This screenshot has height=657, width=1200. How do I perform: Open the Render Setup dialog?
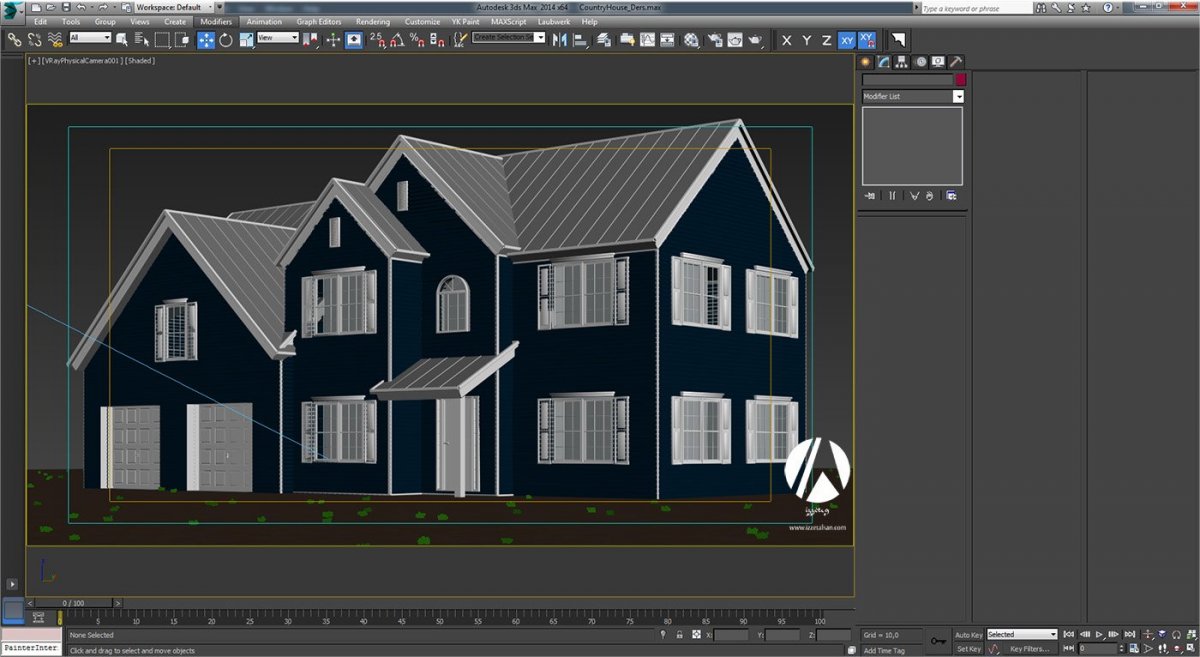(714, 40)
